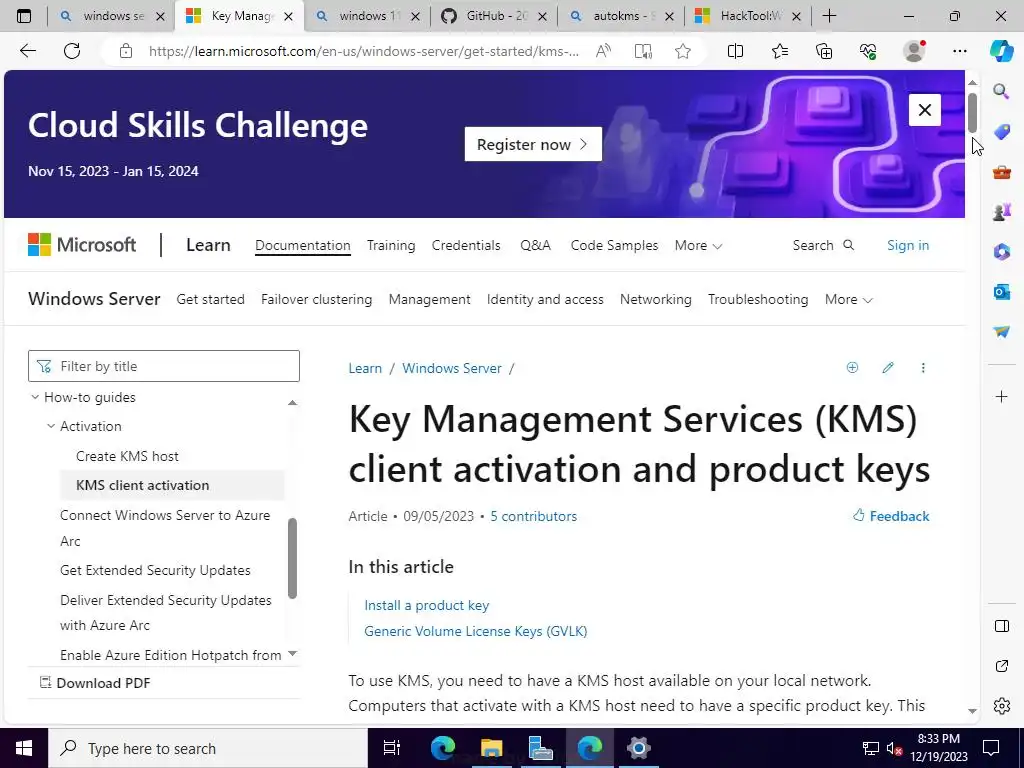The image size is (1024, 768).
Task: Open the Code Samples nav item
Action: pos(614,246)
